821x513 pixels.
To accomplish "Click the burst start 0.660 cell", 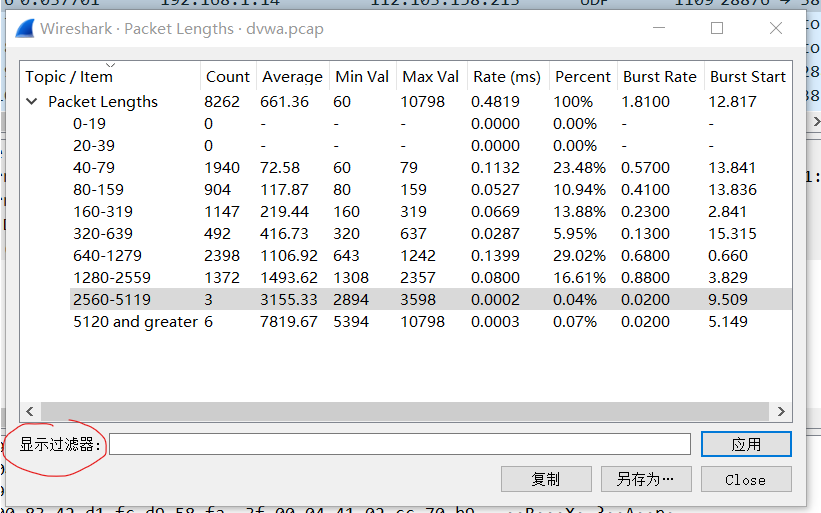I will [728, 255].
